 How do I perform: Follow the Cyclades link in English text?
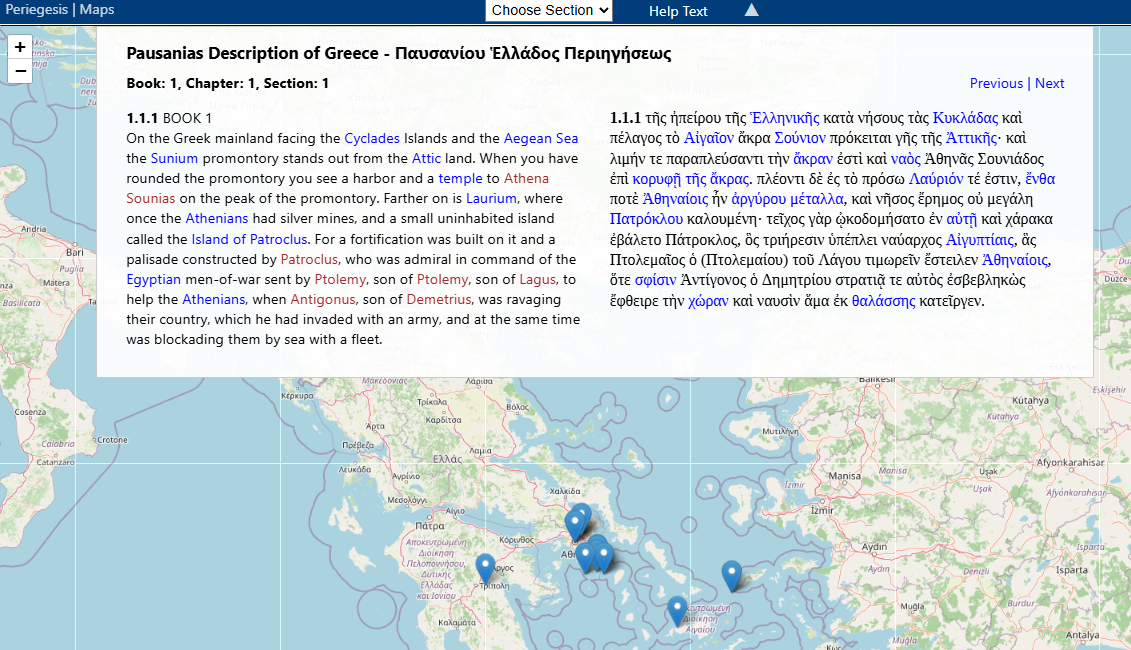pyautogui.click(x=372, y=138)
